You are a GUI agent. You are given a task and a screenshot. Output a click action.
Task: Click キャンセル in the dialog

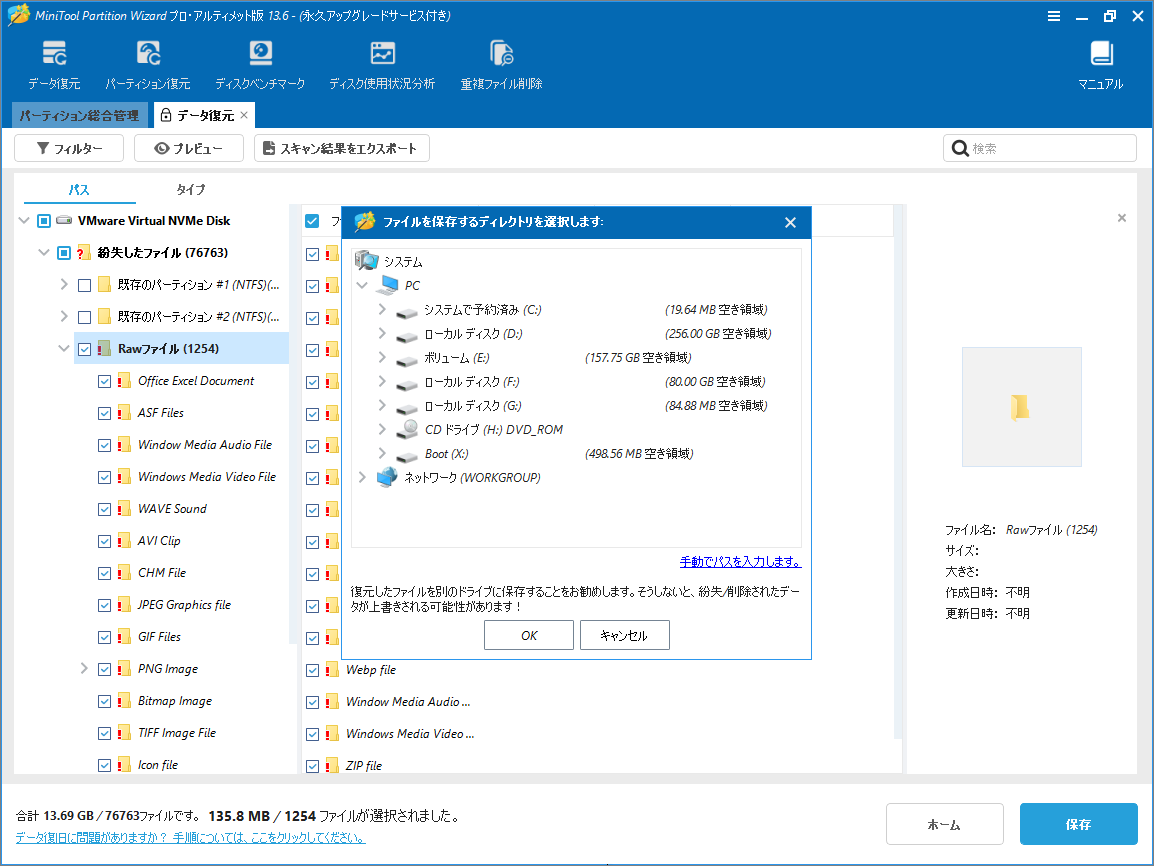click(624, 636)
